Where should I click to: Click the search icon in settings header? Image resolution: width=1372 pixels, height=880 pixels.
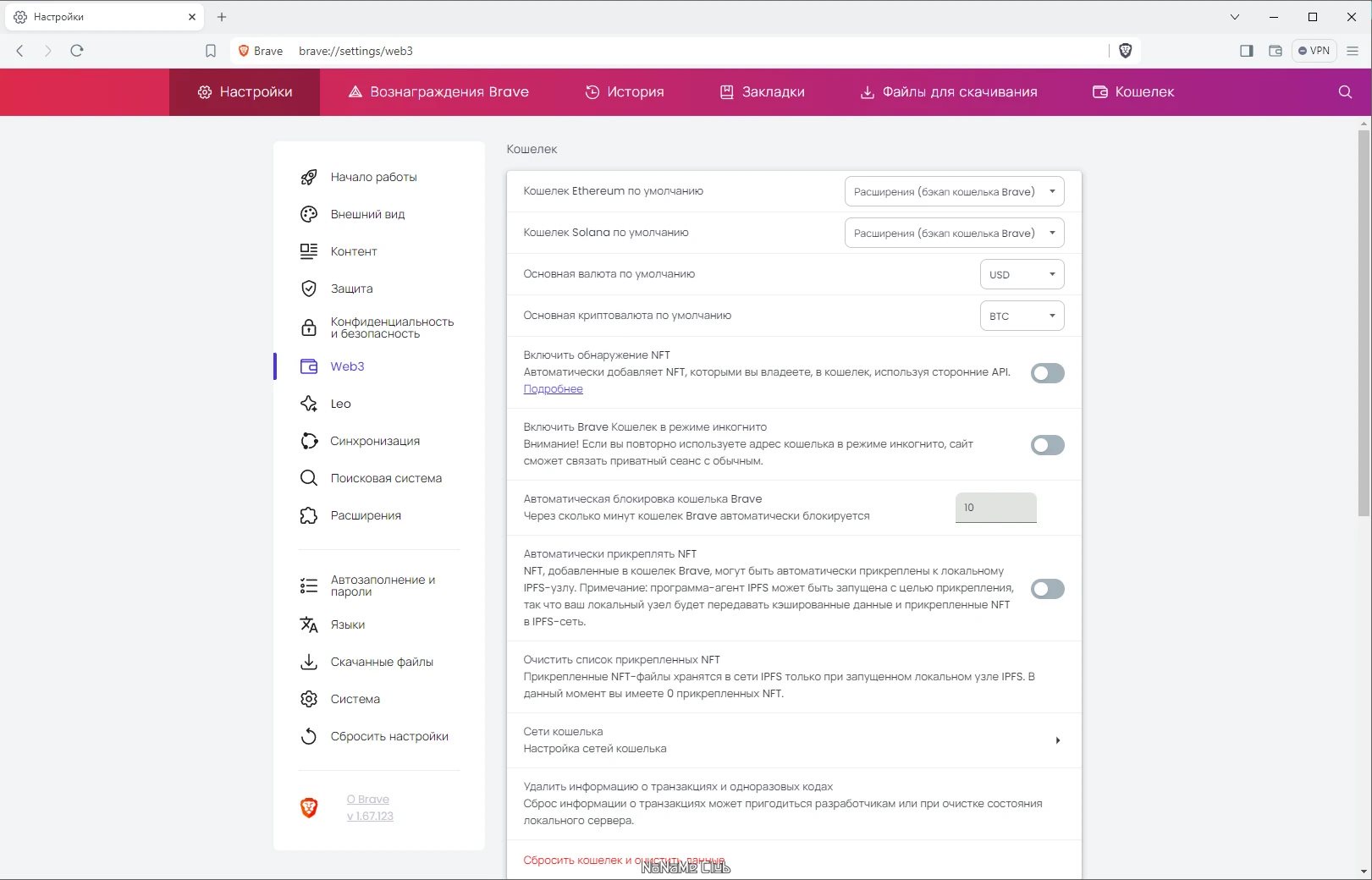(x=1345, y=92)
